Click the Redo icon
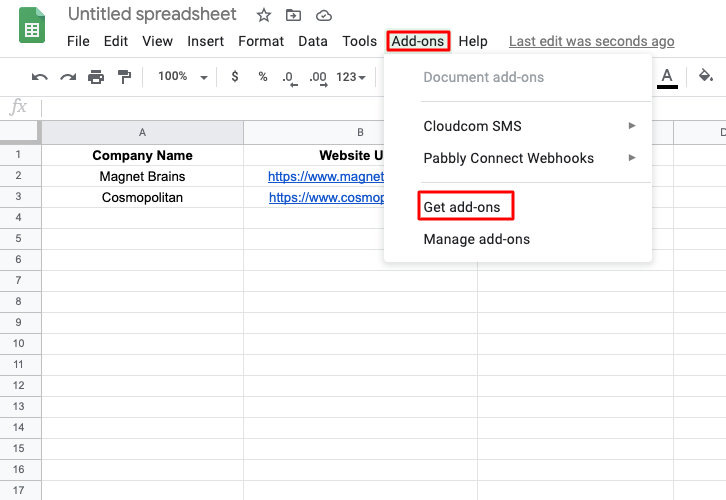Screen dimensions: 726x500 coord(68,77)
